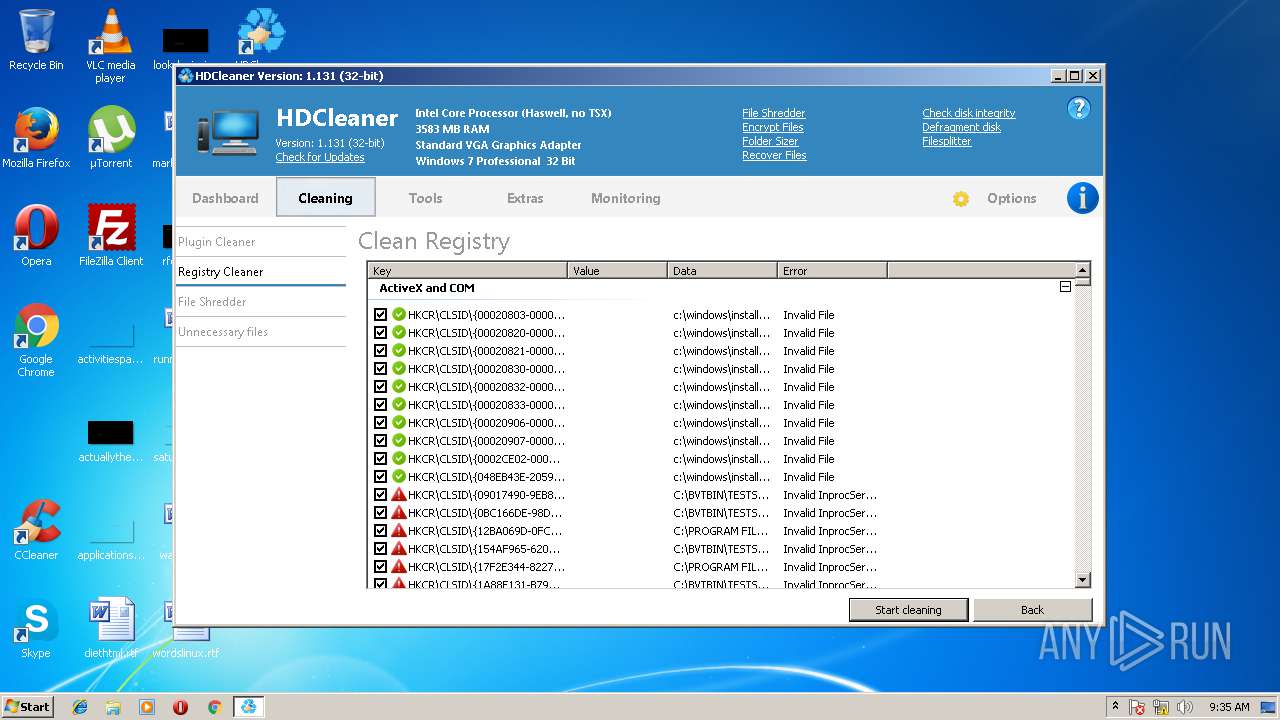Click red warning icon of {09017490-9EB8 row
Screen dimensions: 1280x720
(x=399, y=494)
